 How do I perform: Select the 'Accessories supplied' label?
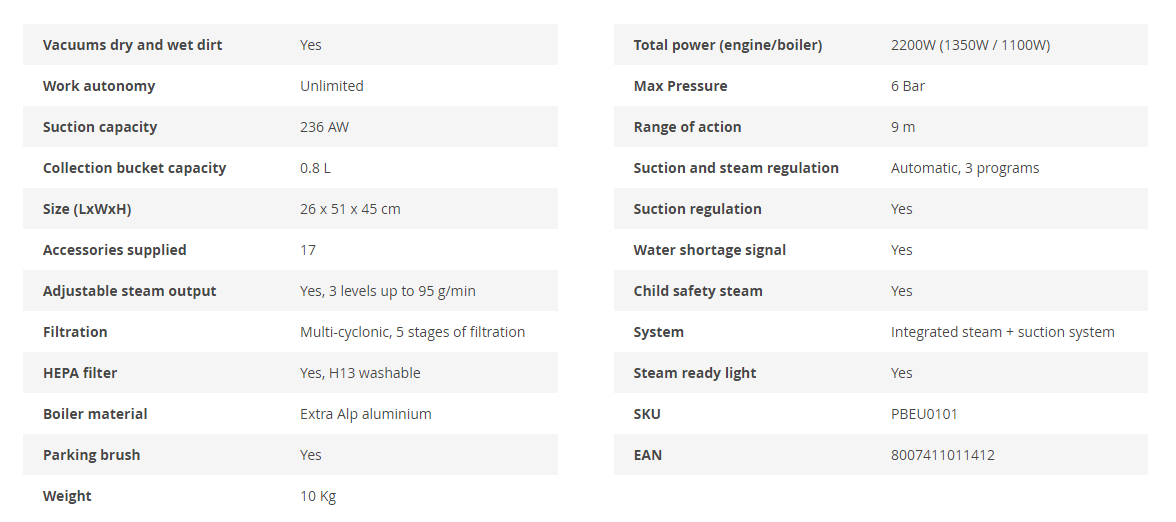coord(114,250)
